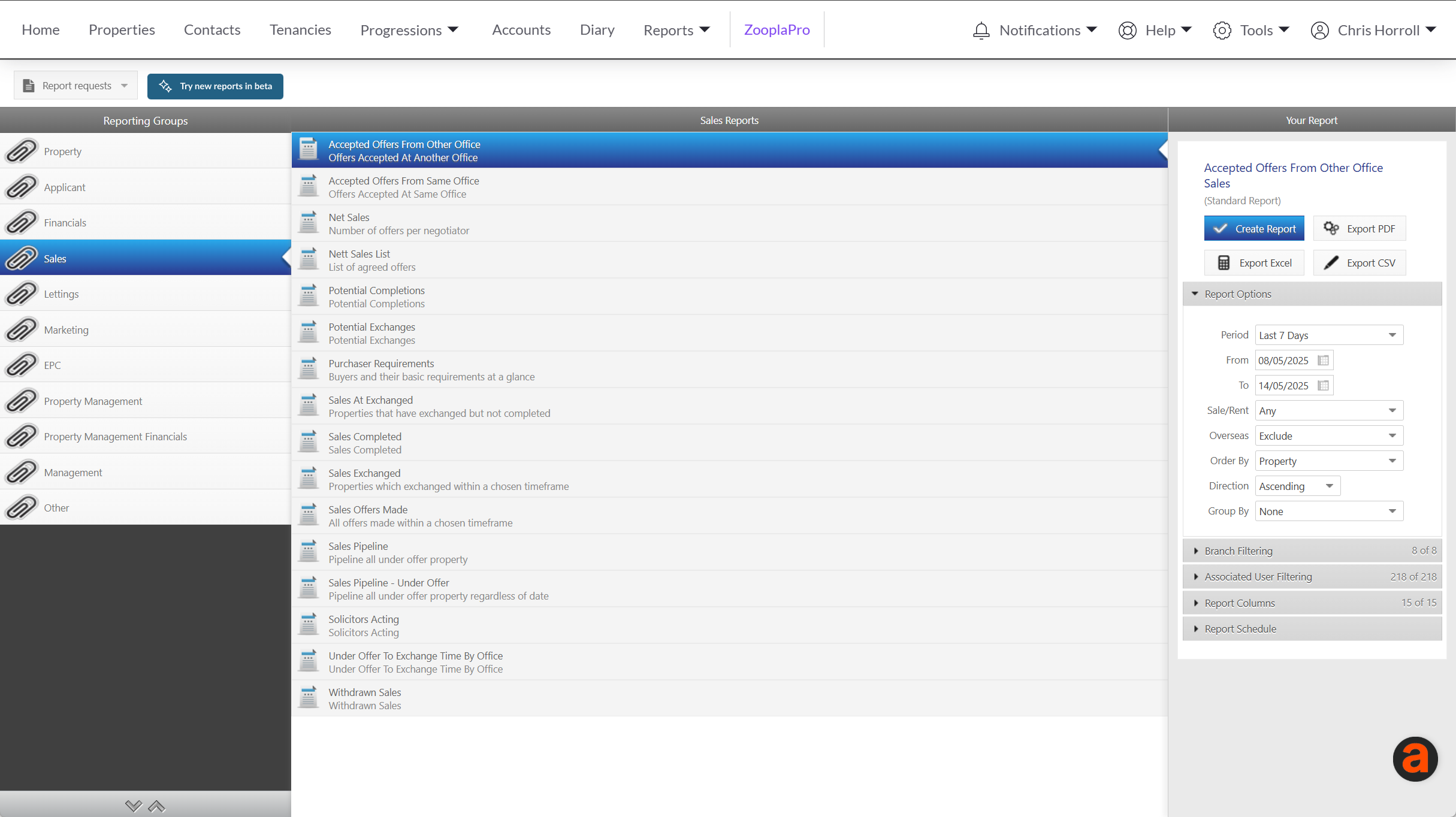Click the paperclip icon beside Property
This screenshot has width=1456, height=817.
point(22,151)
